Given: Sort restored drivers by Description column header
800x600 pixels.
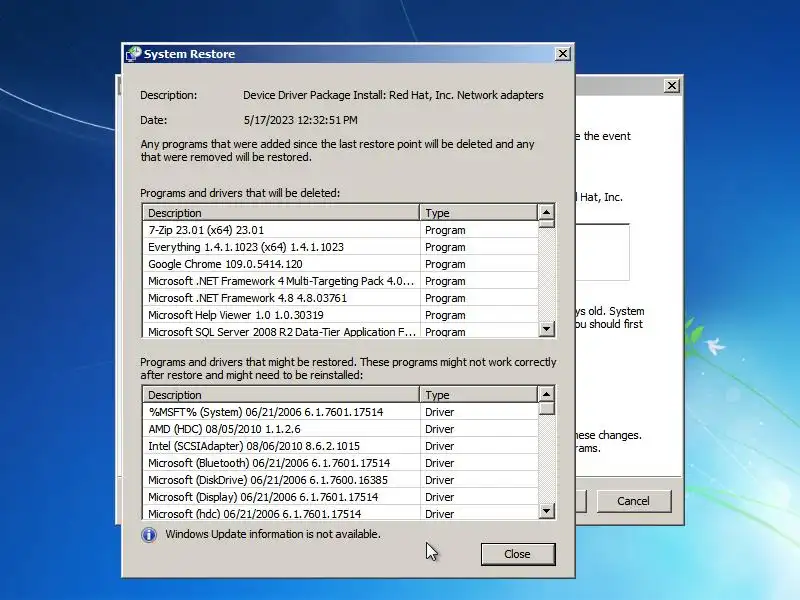Looking at the screenshot, I should pyautogui.click(x=281, y=395).
